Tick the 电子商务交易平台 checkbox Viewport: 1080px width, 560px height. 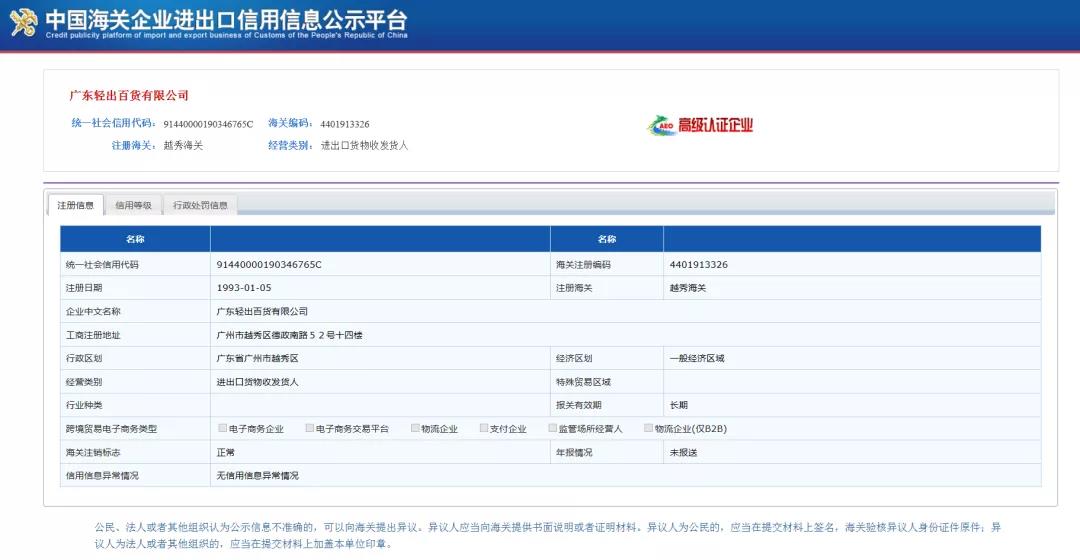[x=310, y=428]
